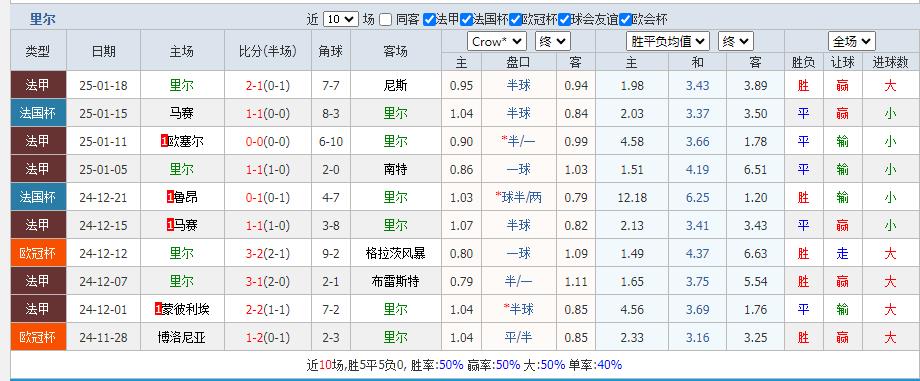This screenshot has height=381, width=920.
Task: Click the 6.63 away odds value
Action: point(756,254)
